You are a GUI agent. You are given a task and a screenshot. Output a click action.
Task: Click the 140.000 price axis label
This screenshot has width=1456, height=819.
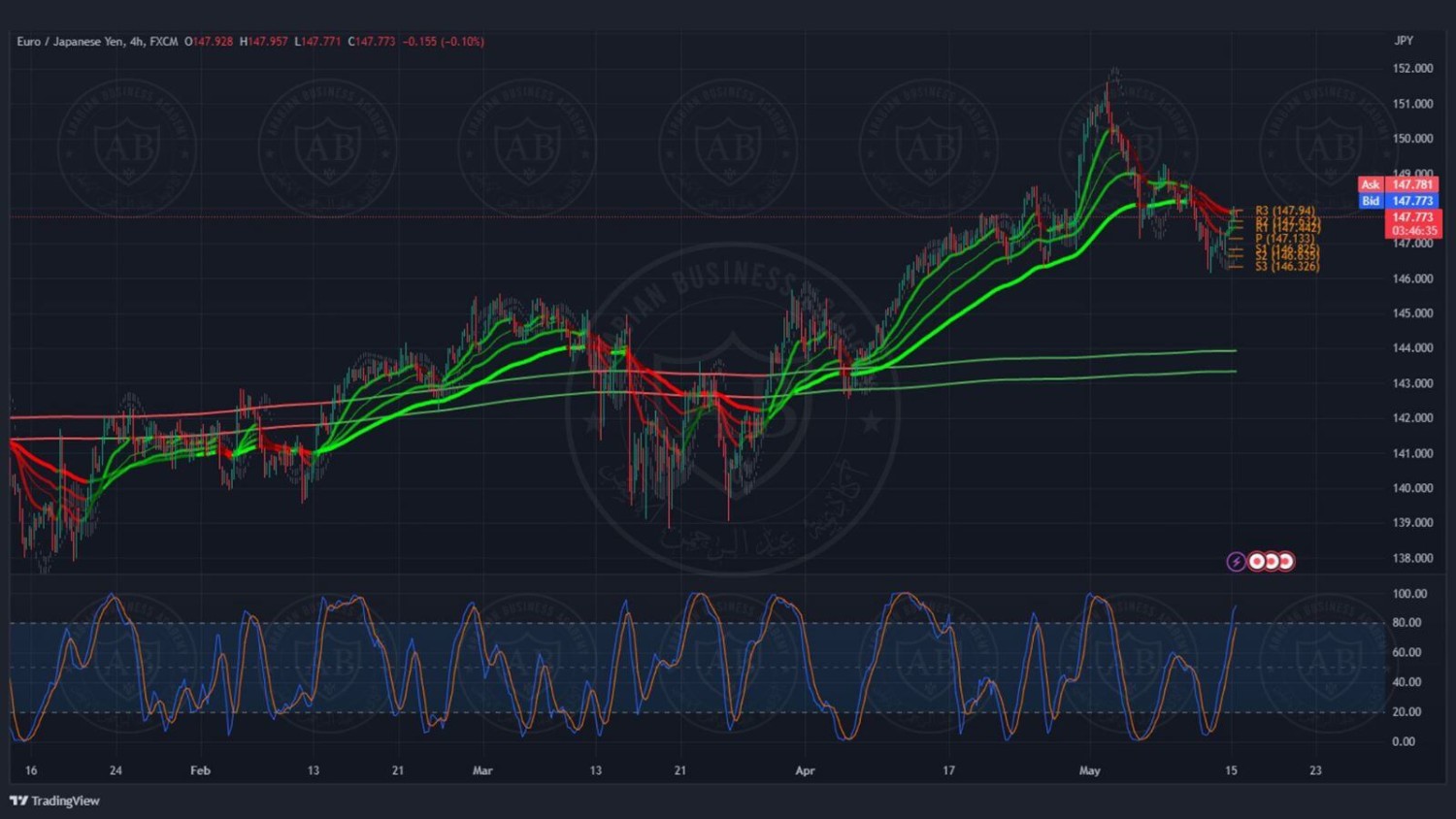pos(1413,488)
